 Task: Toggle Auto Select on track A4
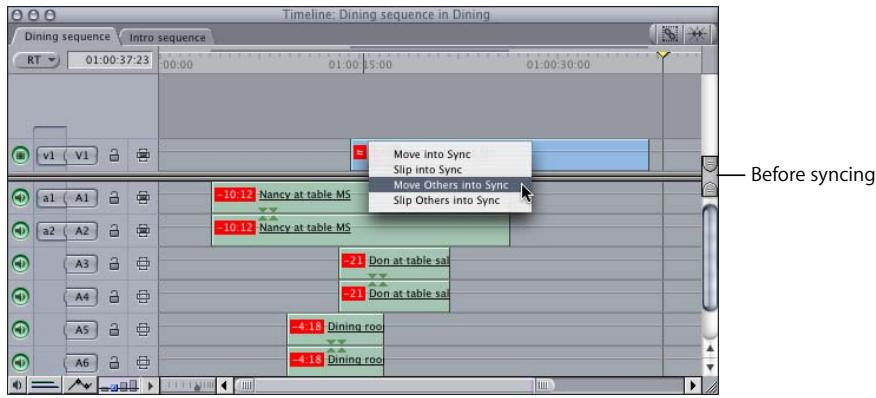[144, 296]
